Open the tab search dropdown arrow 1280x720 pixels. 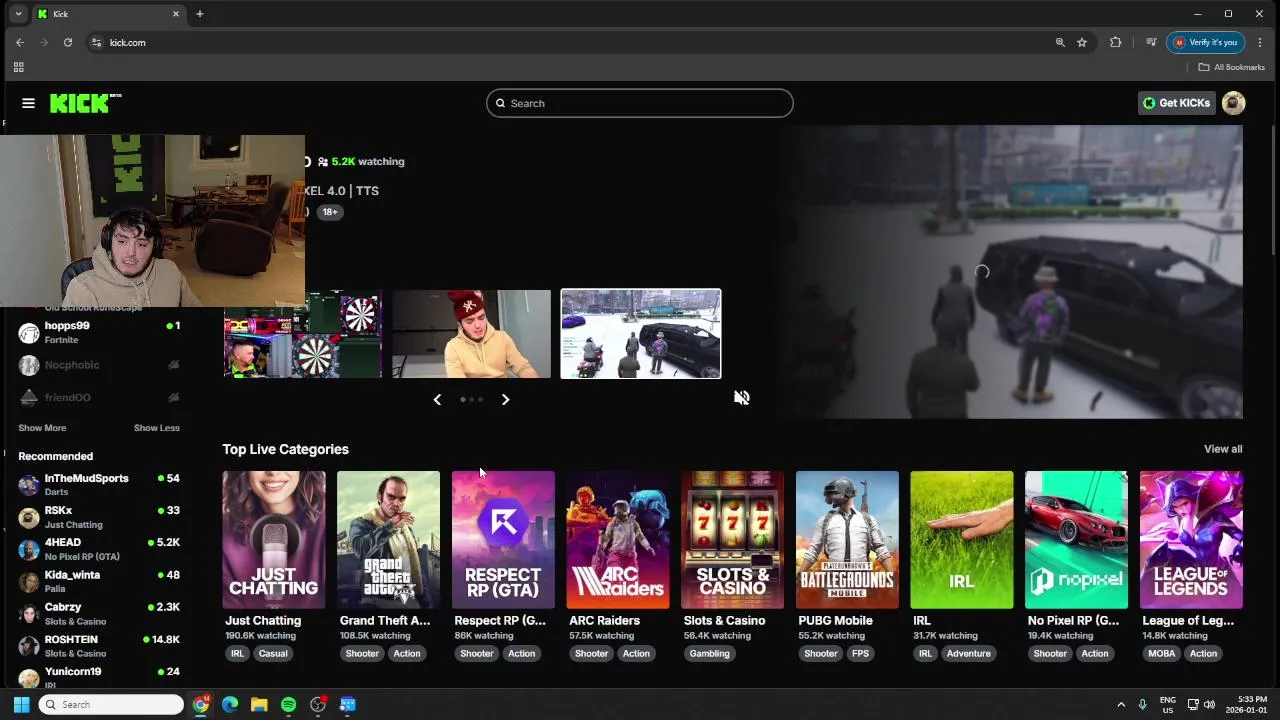coord(18,14)
